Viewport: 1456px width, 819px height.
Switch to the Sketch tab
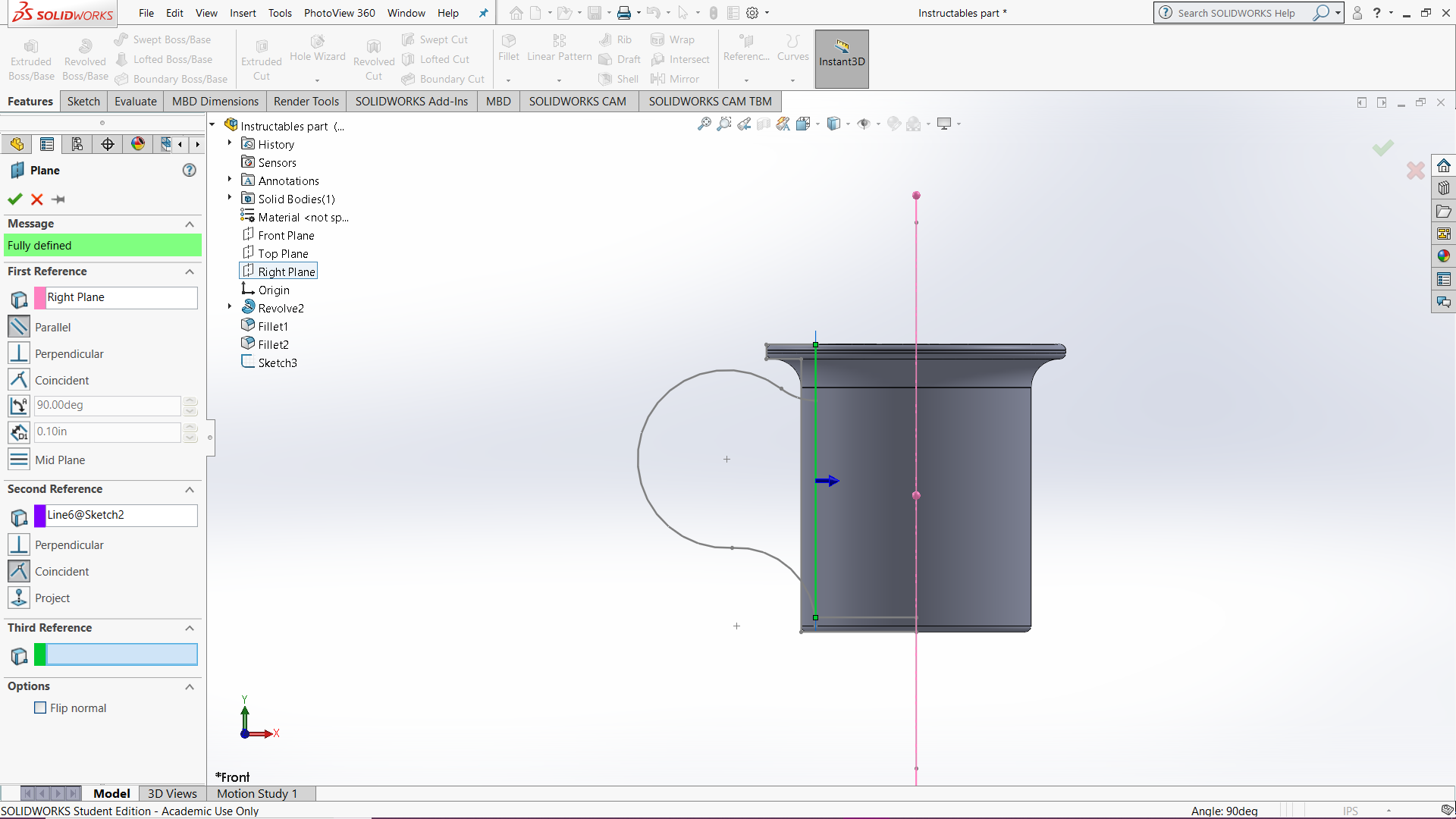[x=83, y=101]
